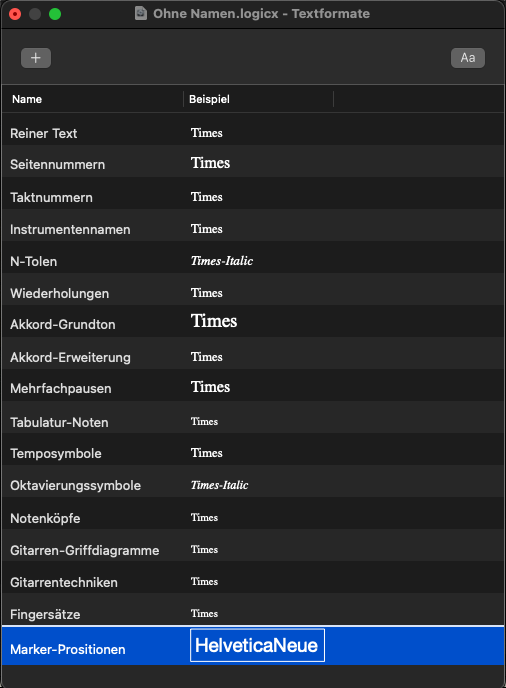Viewport: 506px width, 688px height.
Task: Choose the Mehrfachpausen row
Action: point(253,388)
